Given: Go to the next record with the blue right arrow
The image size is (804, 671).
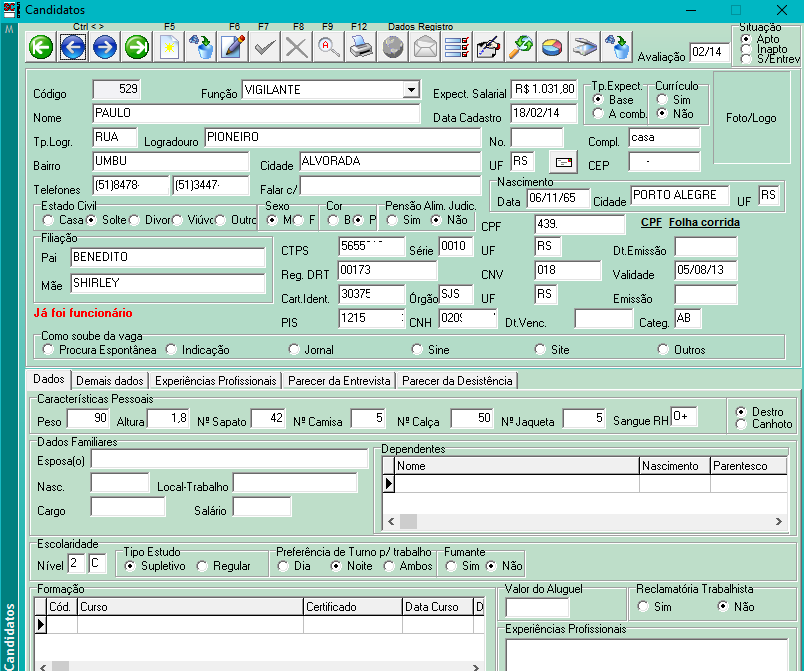Looking at the screenshot, I should pyautogui.click(x=105, y=48).
